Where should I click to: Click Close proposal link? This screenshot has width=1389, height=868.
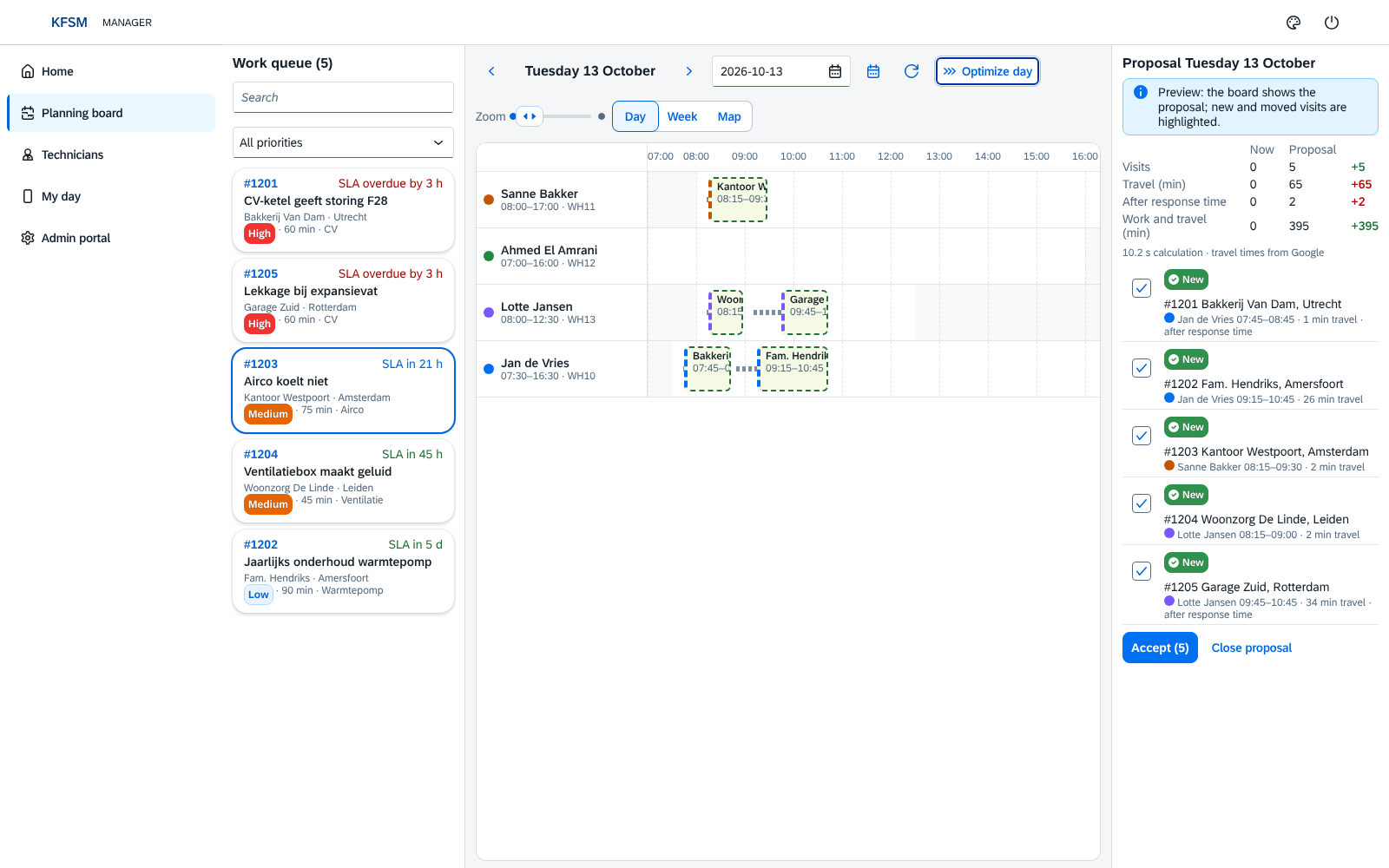pyautogui.click(x=1251, y=648)
